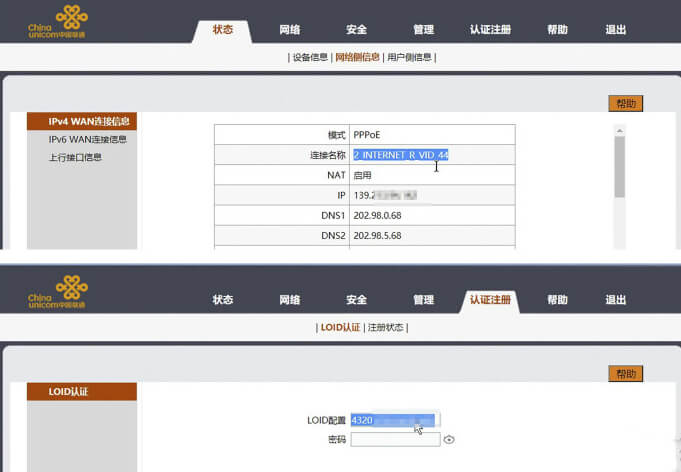Image resolution: width=681 pixels, height=472 pixels.
Task: Click the China Unicom logo in lower panel
Action: tap(58, 291)
